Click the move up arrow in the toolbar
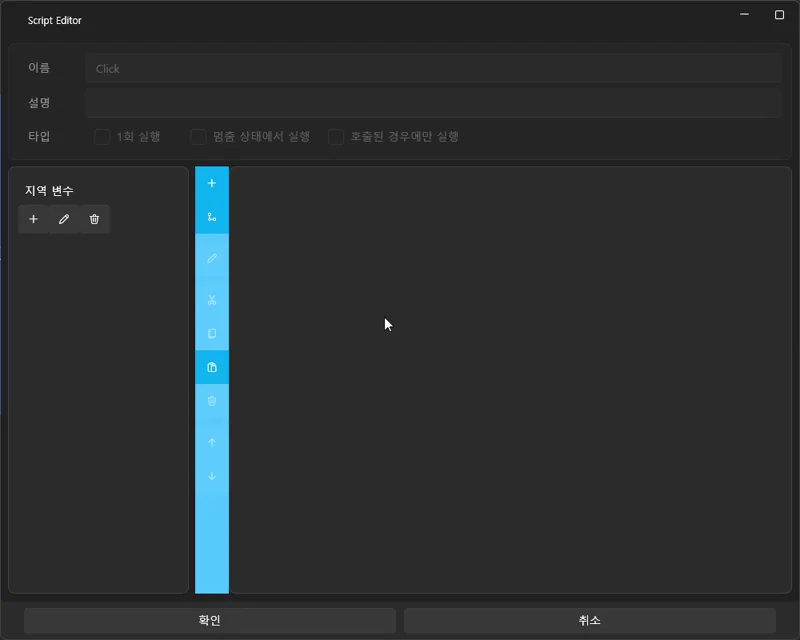The image size is (800, 640). click(x=212, y=441)
